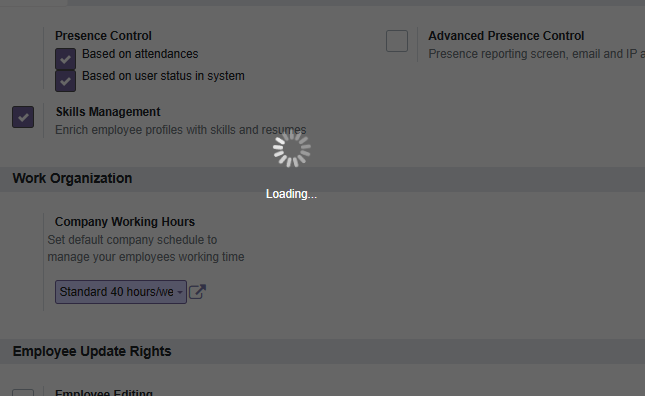The height and width of the screenshot is (396, 645).
Task: Click the Enrich employee profiles description
Action: click(x=181, y=130)
